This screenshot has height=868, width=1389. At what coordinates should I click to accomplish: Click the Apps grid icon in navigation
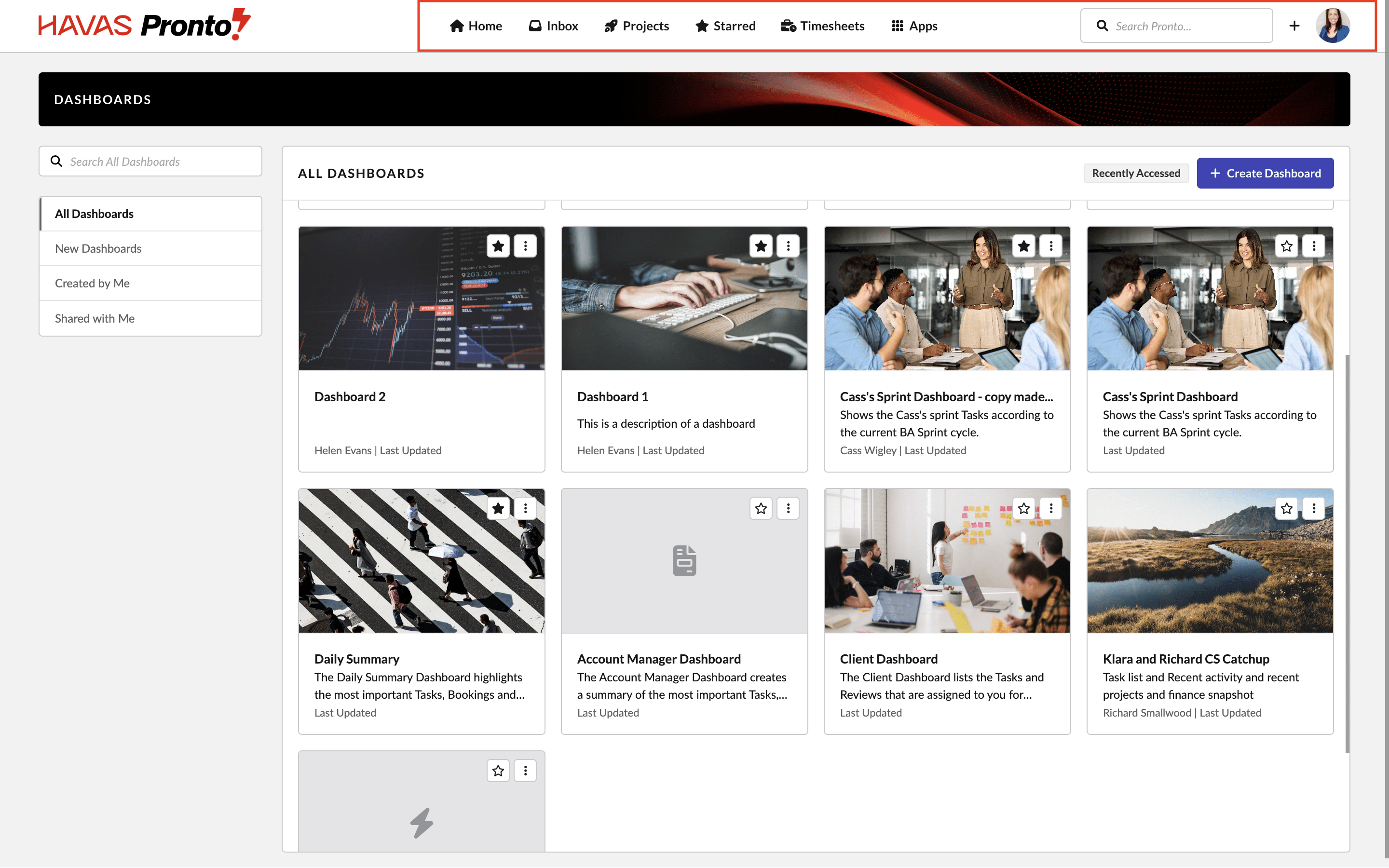coord(897,26)
